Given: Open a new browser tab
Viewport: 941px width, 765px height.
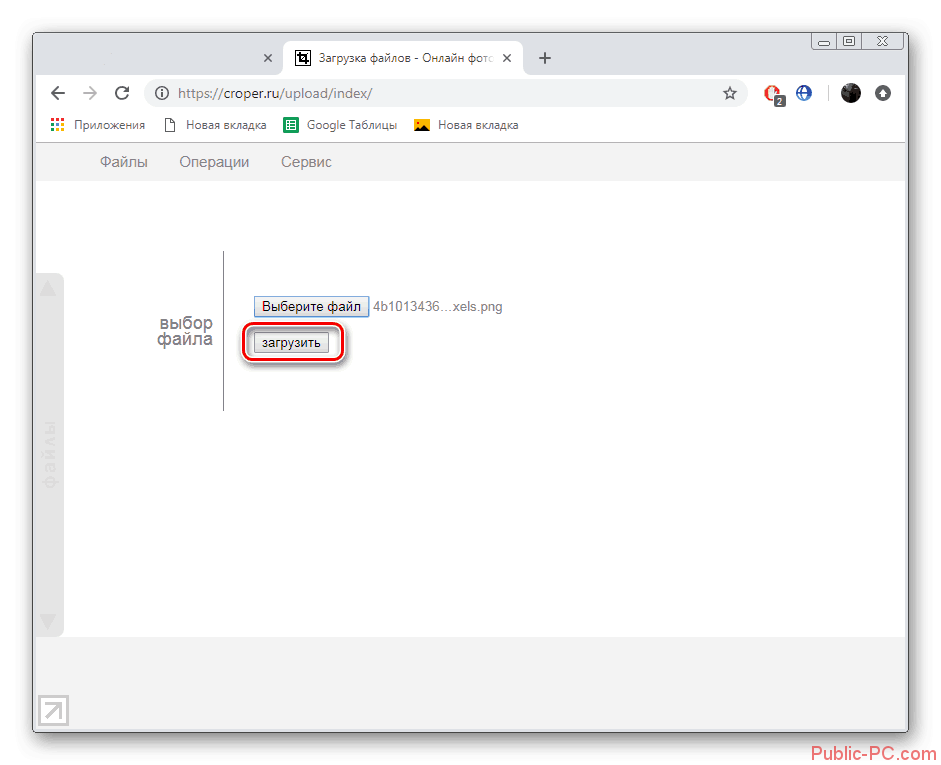Looking at the screenshot, I should 544,58.
